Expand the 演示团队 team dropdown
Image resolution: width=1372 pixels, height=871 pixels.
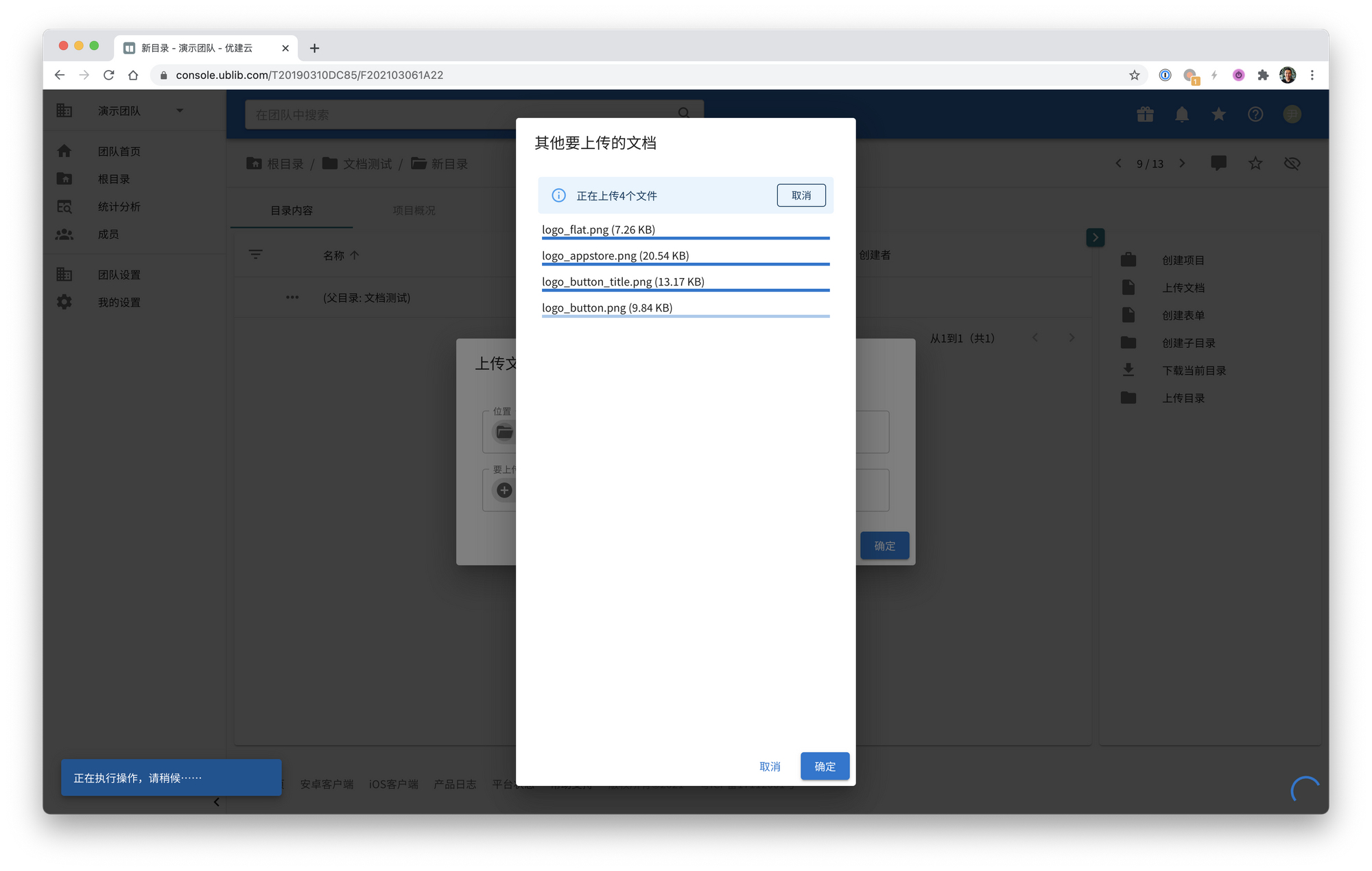(180, 111)
